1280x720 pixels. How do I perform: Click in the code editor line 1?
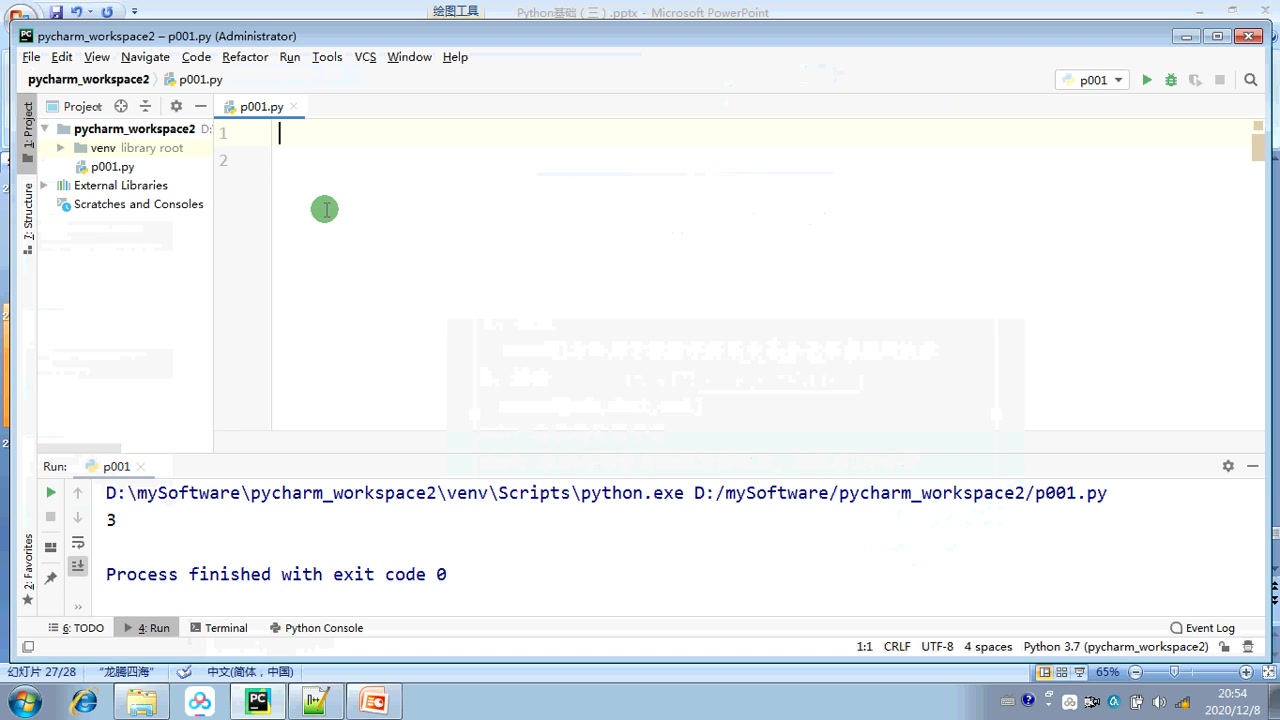tap(760, 133)
